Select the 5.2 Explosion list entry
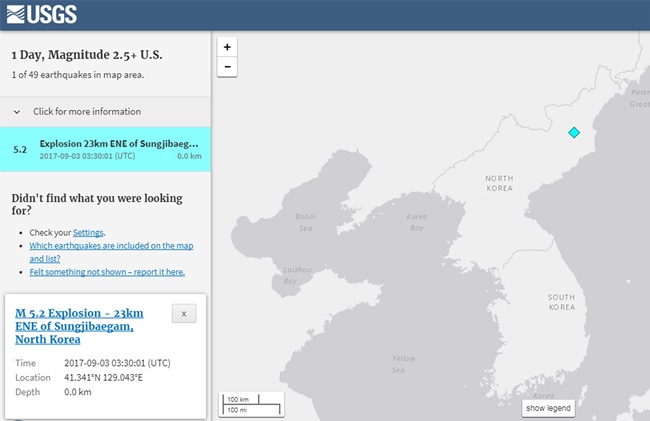650x421 pixels. [105, 149]
